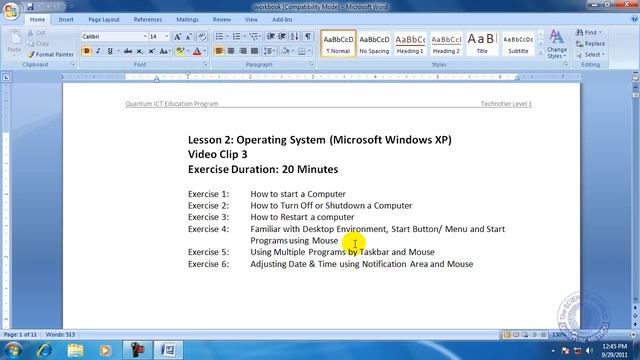This screenshot has height=360, width=640.
Task: Apply the red font color button
Action: coord(197,51)
